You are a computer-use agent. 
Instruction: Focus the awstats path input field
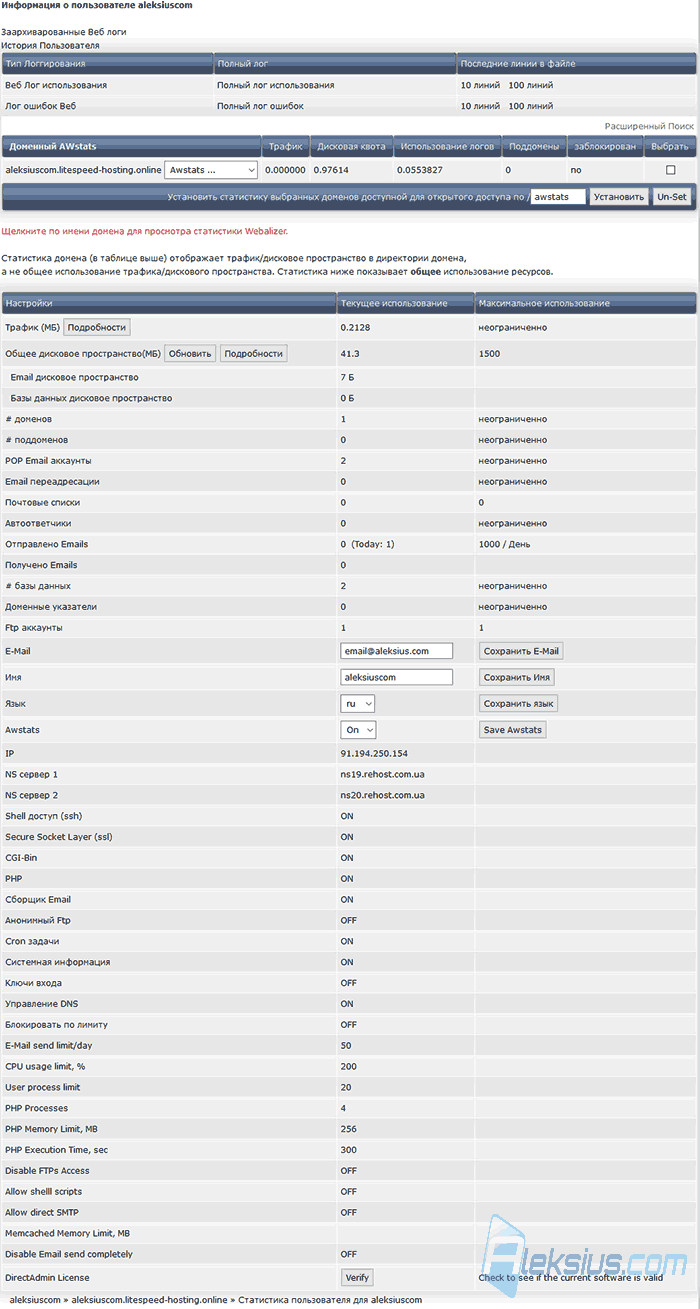(558, 197)
